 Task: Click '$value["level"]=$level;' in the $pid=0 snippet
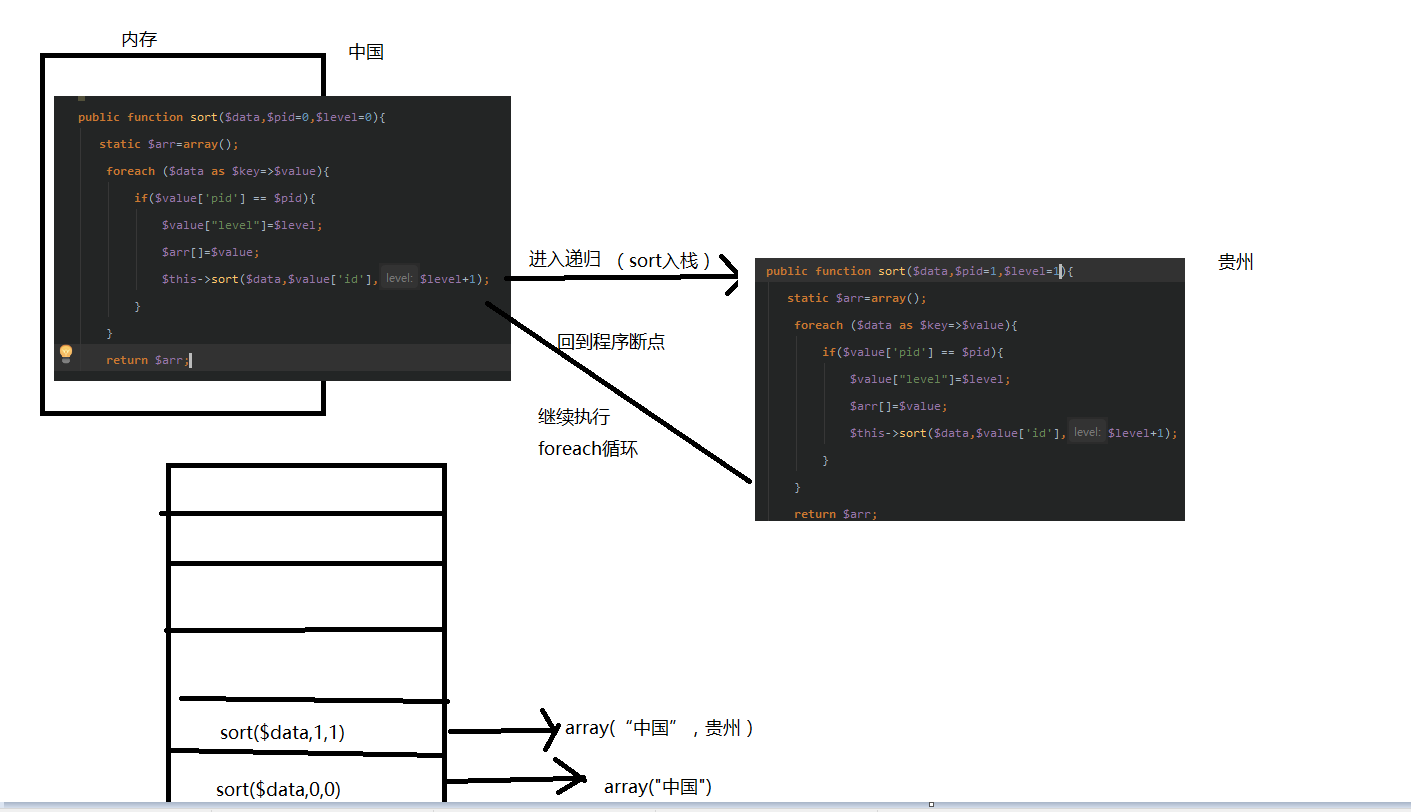coord(243,225)
